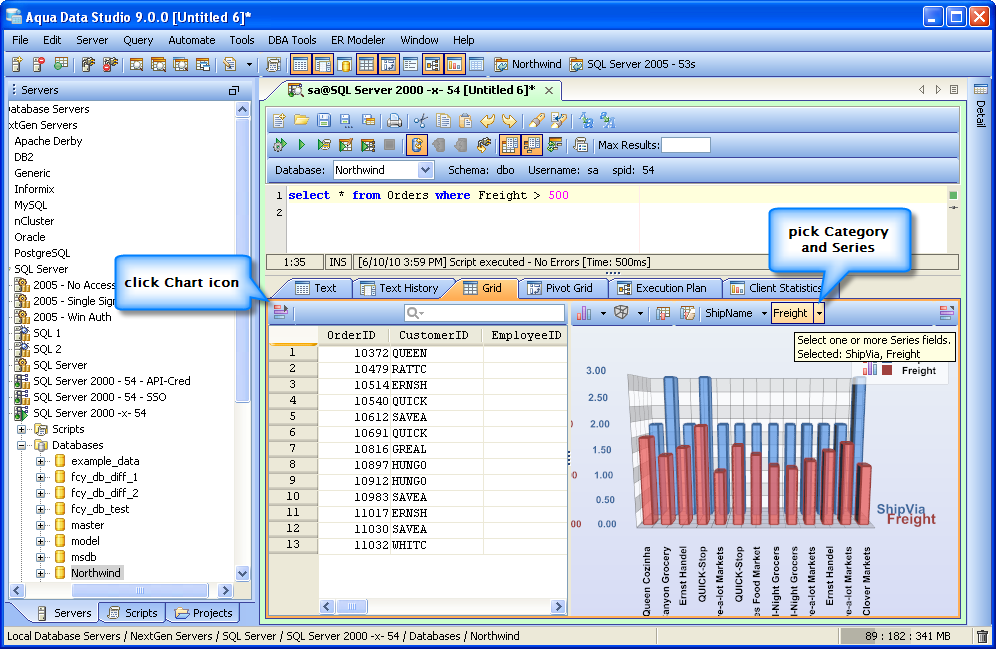Click the gray Stop execution square
This screenshot has height=649, width=996.
coord(389,145)
